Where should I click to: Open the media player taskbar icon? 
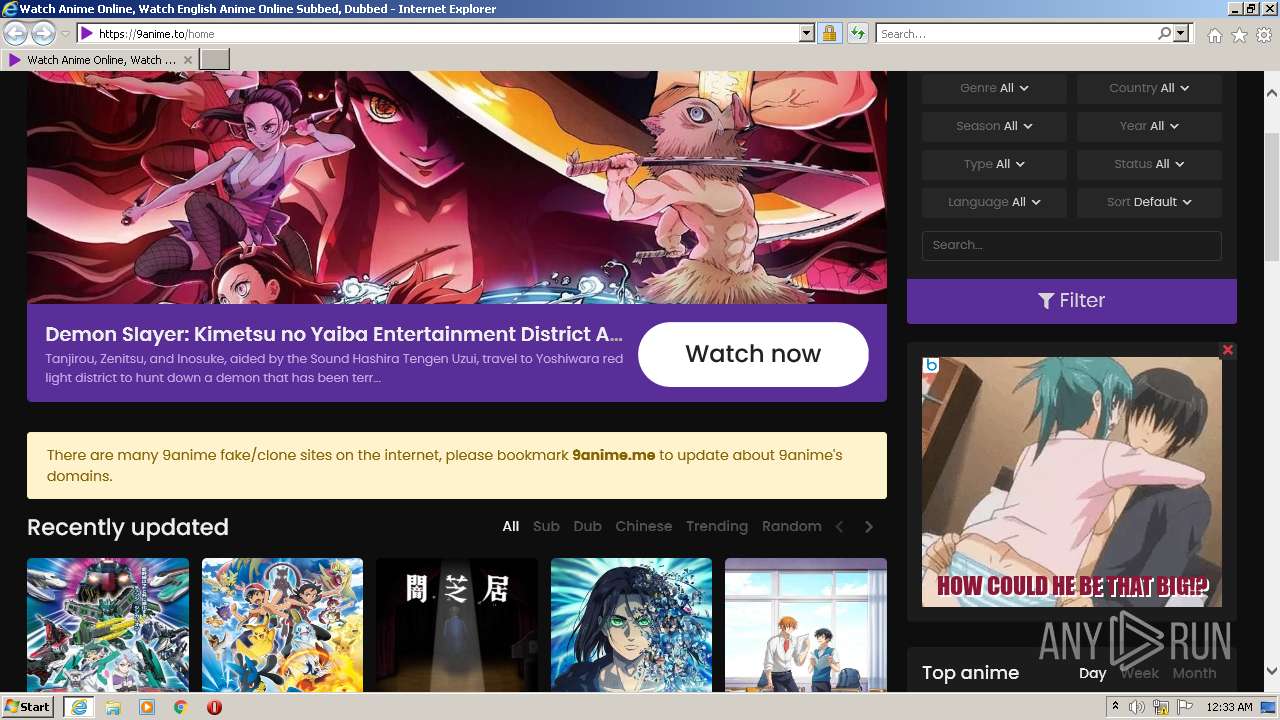point(147,707)
